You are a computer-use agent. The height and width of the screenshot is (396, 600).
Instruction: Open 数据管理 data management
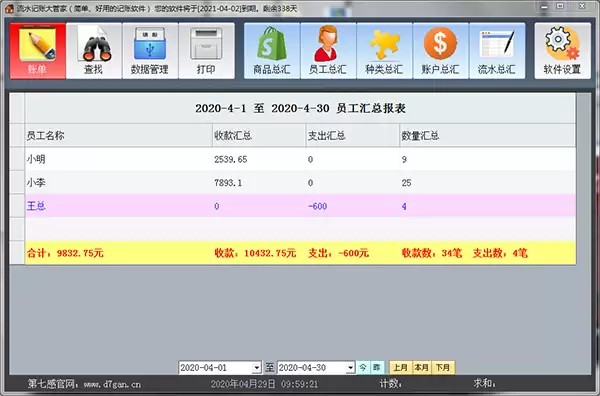pos(150,51)
